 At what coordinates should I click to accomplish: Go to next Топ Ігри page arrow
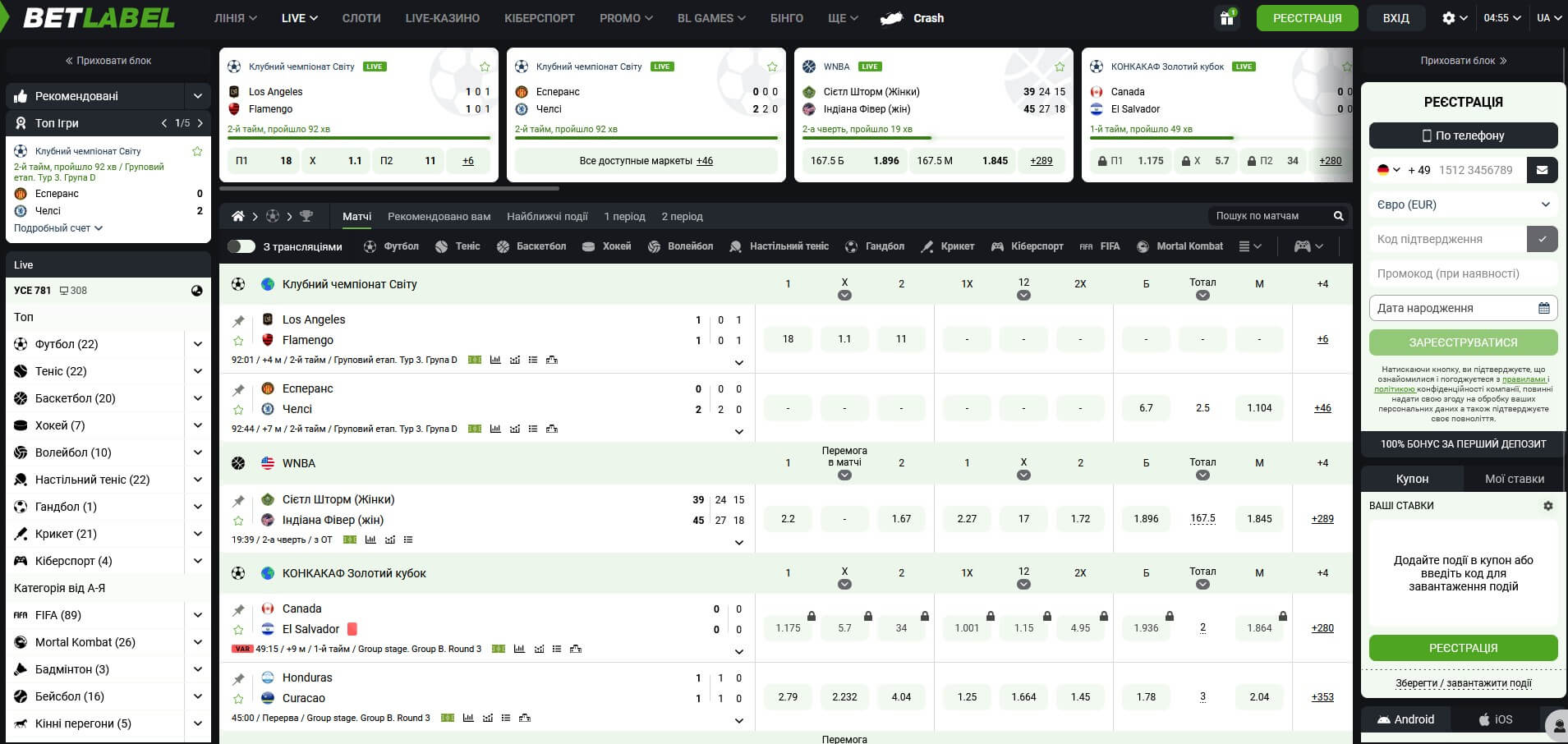click(200, 123)
